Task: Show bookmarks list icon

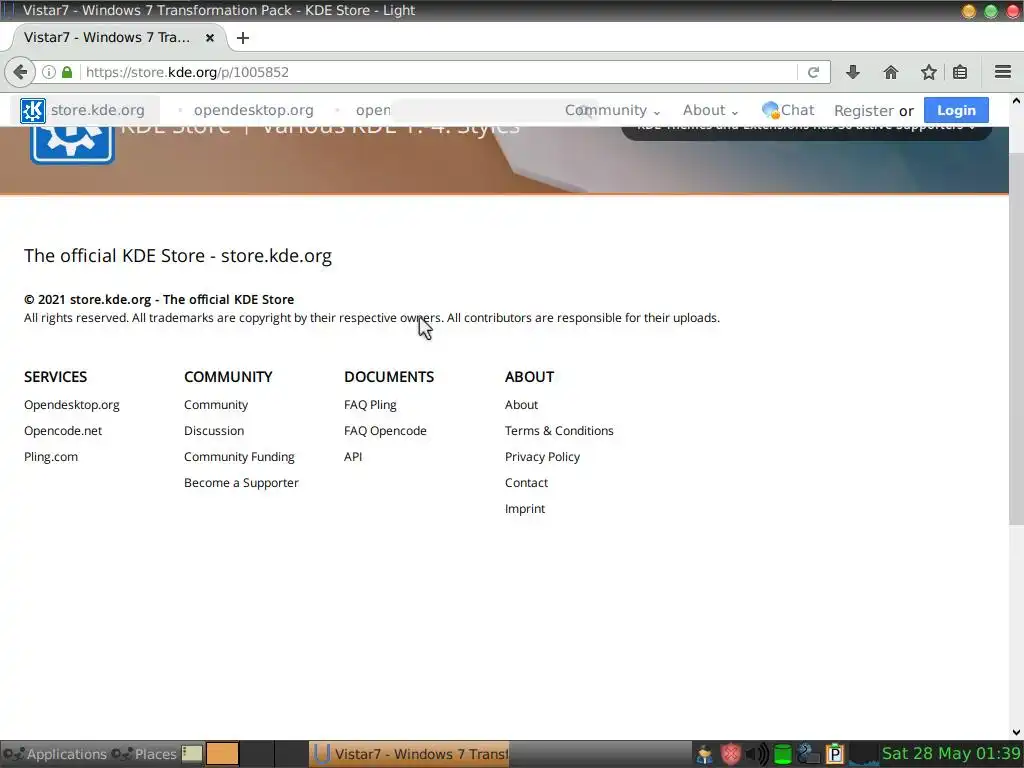Action: (960, 72)
